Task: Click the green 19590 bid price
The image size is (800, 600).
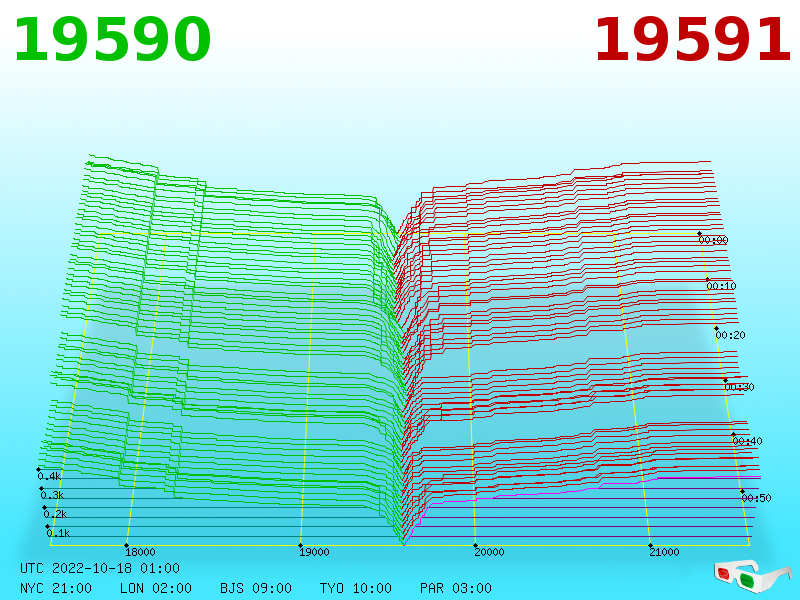Action: tap(112, 40)
